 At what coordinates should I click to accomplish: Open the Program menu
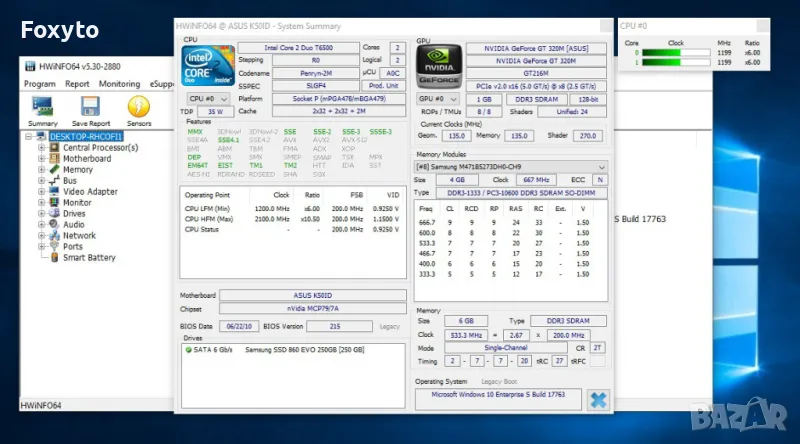(x=39, y=84)
